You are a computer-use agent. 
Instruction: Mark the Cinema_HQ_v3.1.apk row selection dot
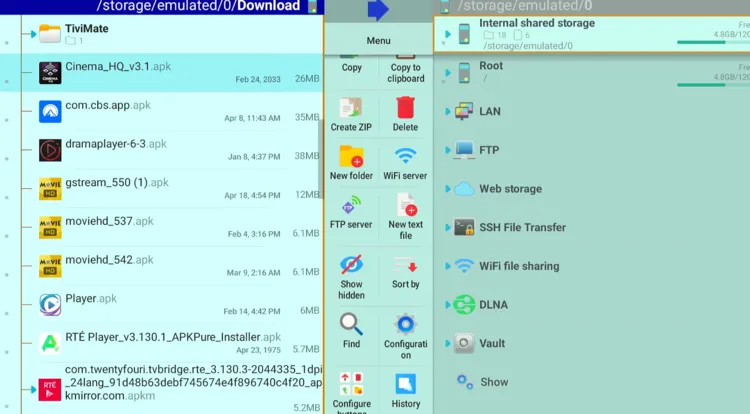pos(7,82)
